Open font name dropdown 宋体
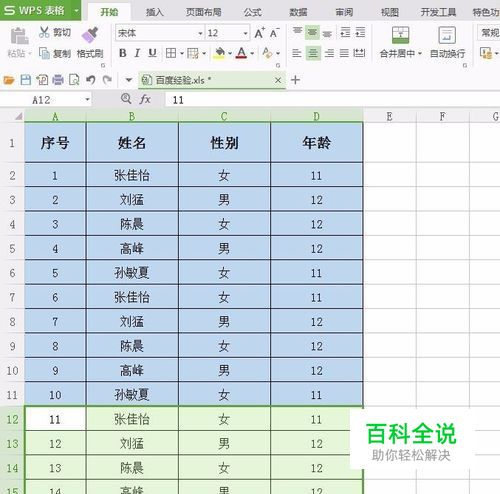This screenshot has height=494, width=500. point(200,33)
